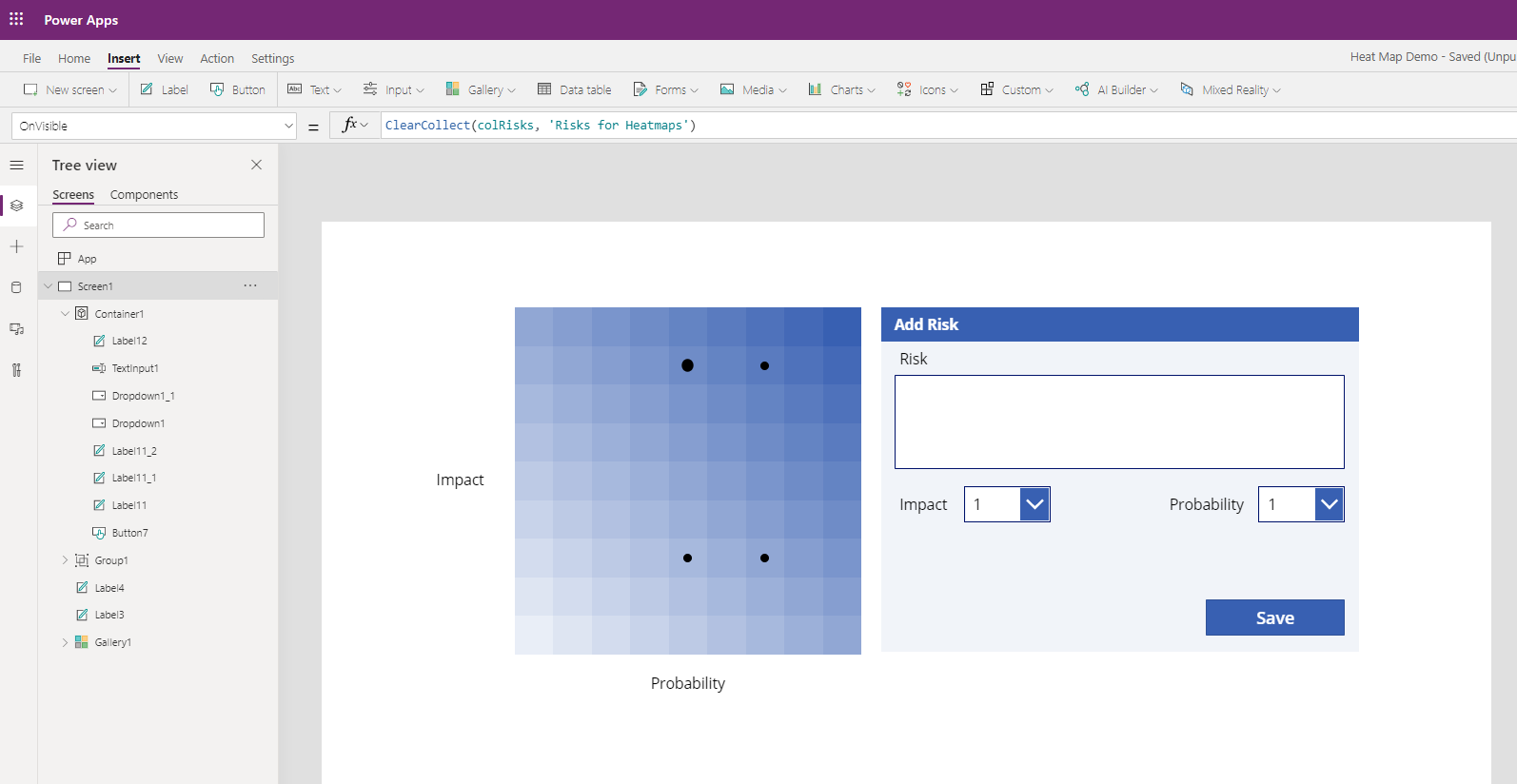Close the Tree view panel
1517x784 pixels.
256,165
